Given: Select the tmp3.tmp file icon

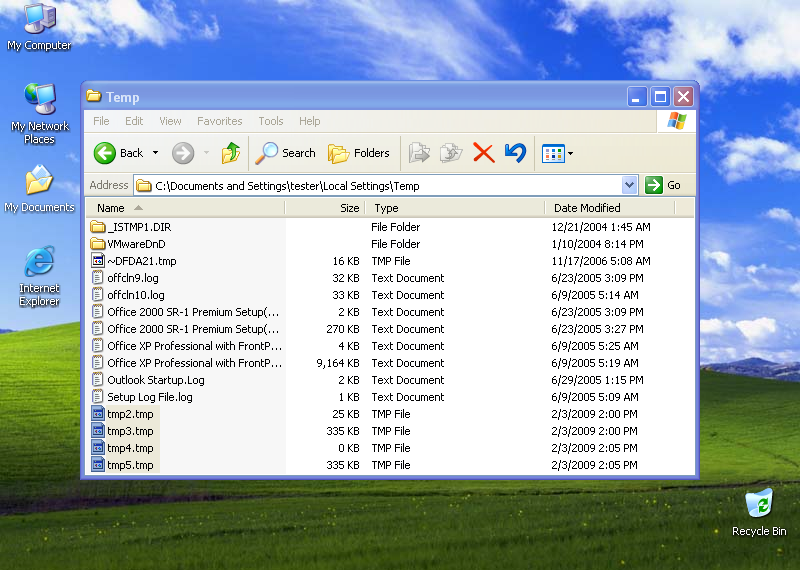Looking at the screenshot, I should (97, 431).
